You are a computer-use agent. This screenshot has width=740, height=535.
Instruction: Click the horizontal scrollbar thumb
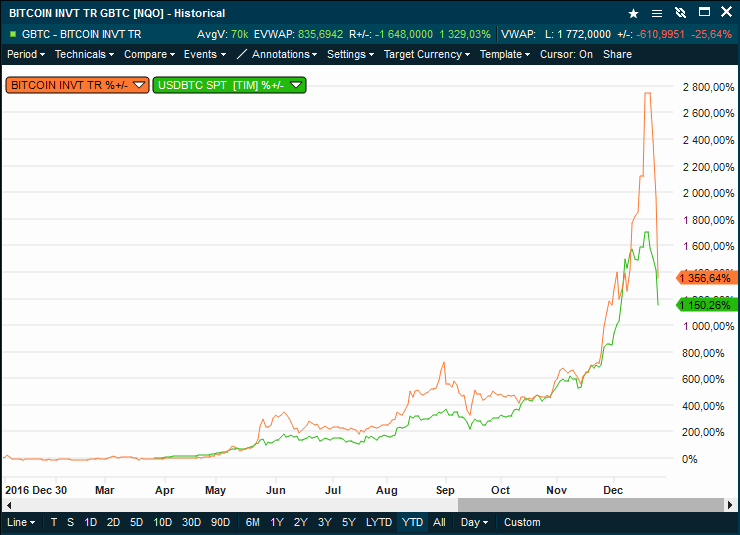point(591,505)
